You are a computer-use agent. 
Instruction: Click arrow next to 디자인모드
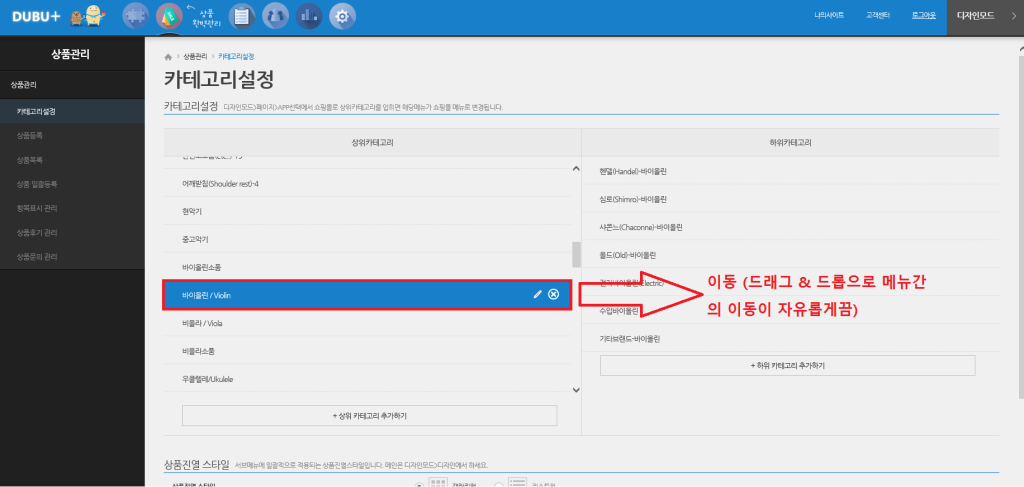point(1012,16)
